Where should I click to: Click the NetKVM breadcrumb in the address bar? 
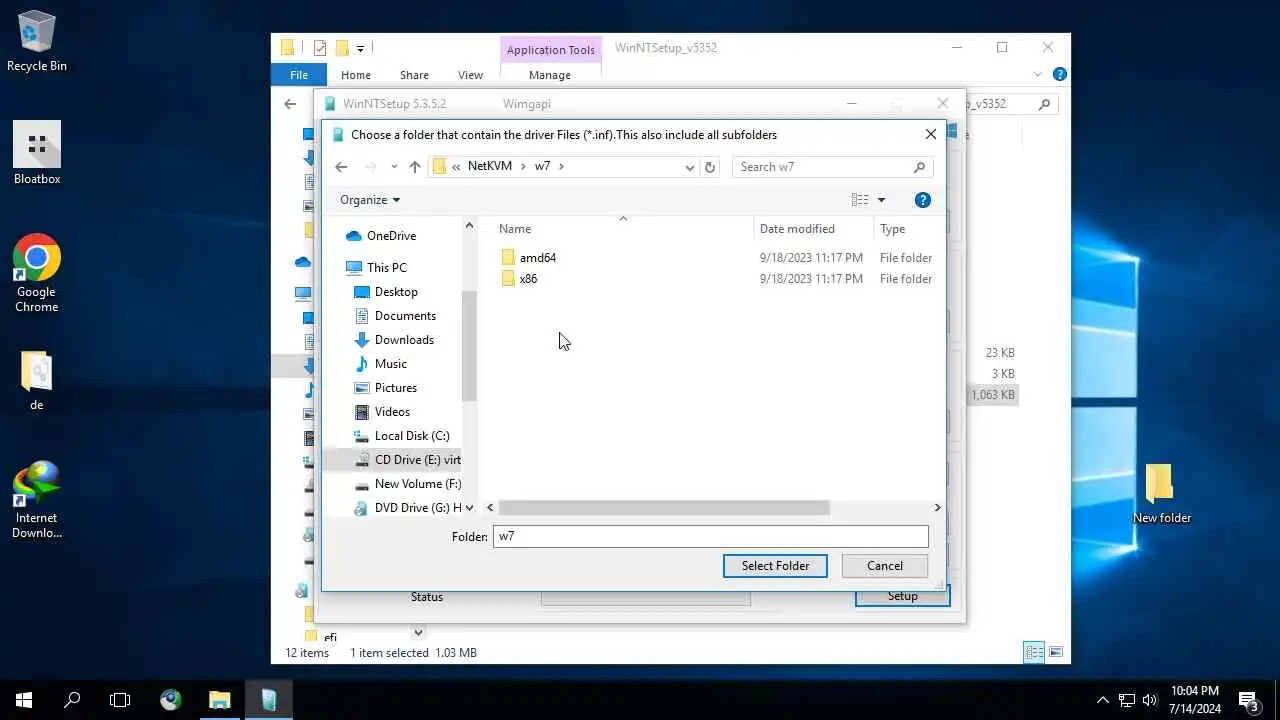(489, 166)
